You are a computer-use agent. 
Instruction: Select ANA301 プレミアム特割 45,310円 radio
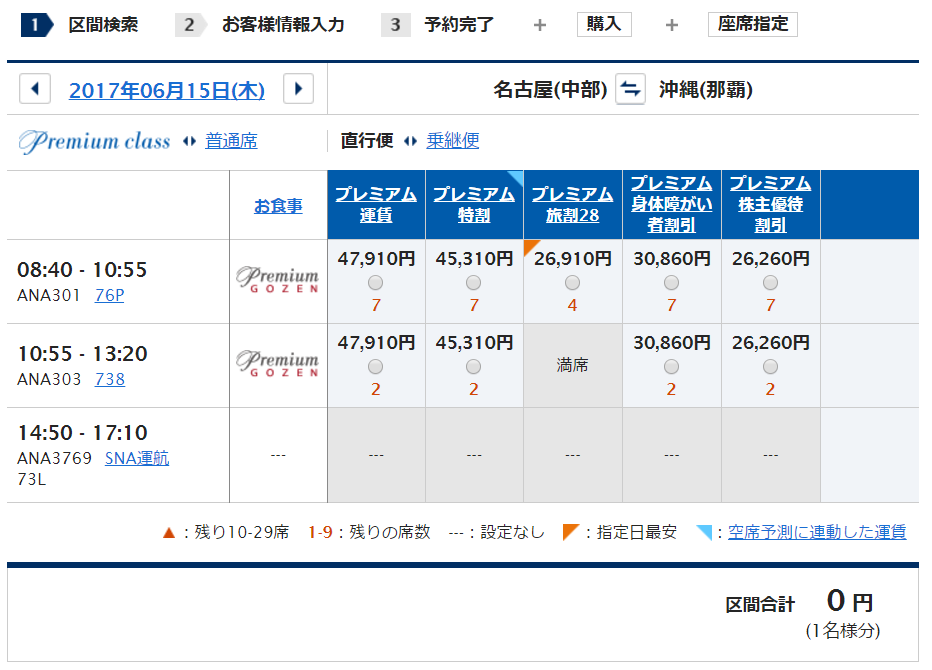(474, 282)
